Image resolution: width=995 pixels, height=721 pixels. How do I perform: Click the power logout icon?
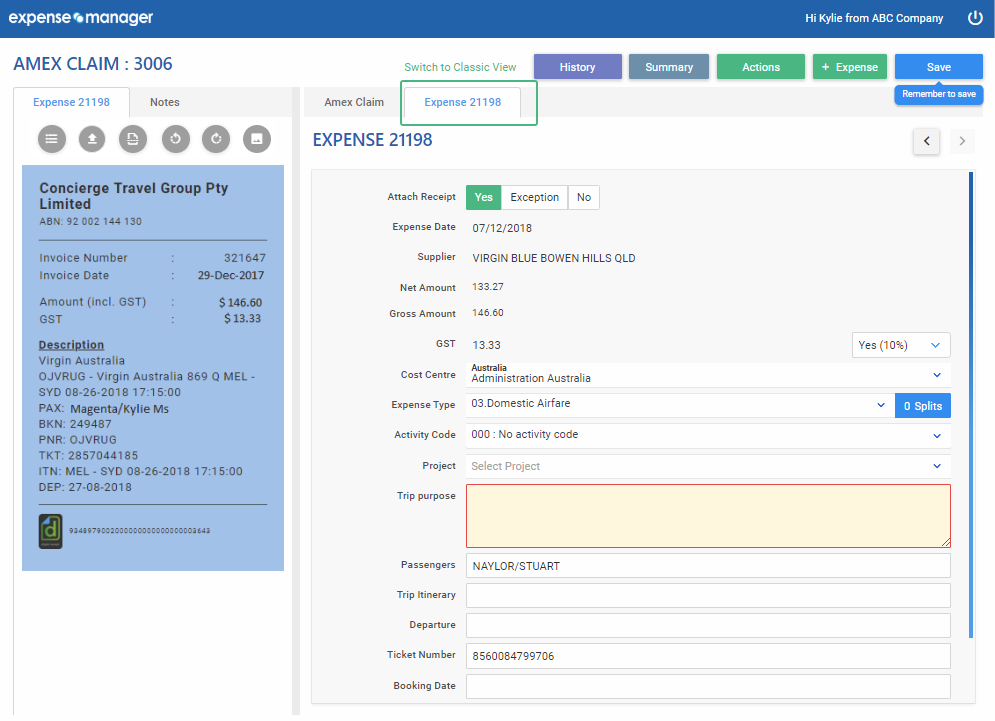tap(975, 18)
